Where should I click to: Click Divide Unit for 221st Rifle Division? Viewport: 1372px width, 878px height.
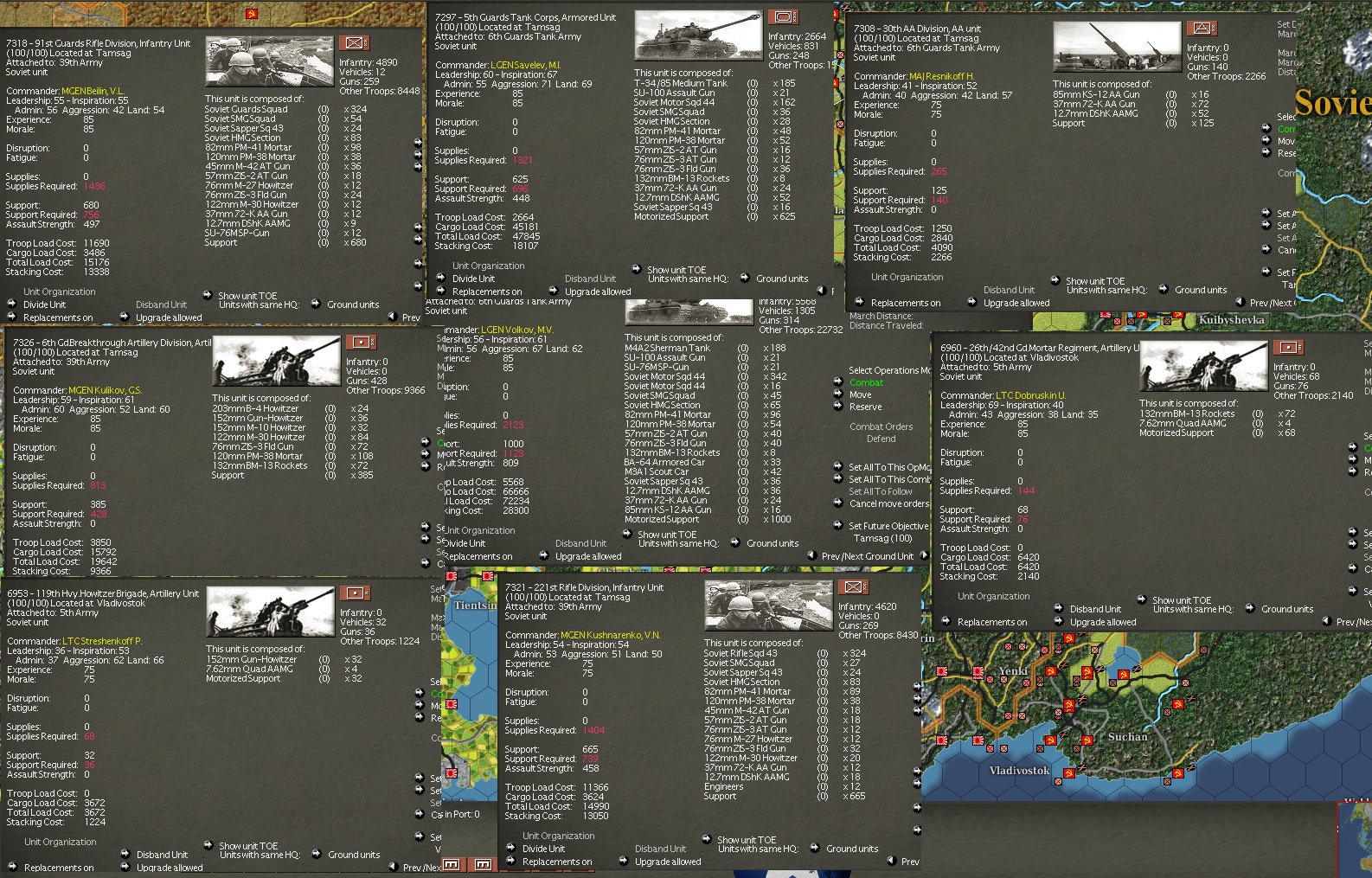click(543, 849)
